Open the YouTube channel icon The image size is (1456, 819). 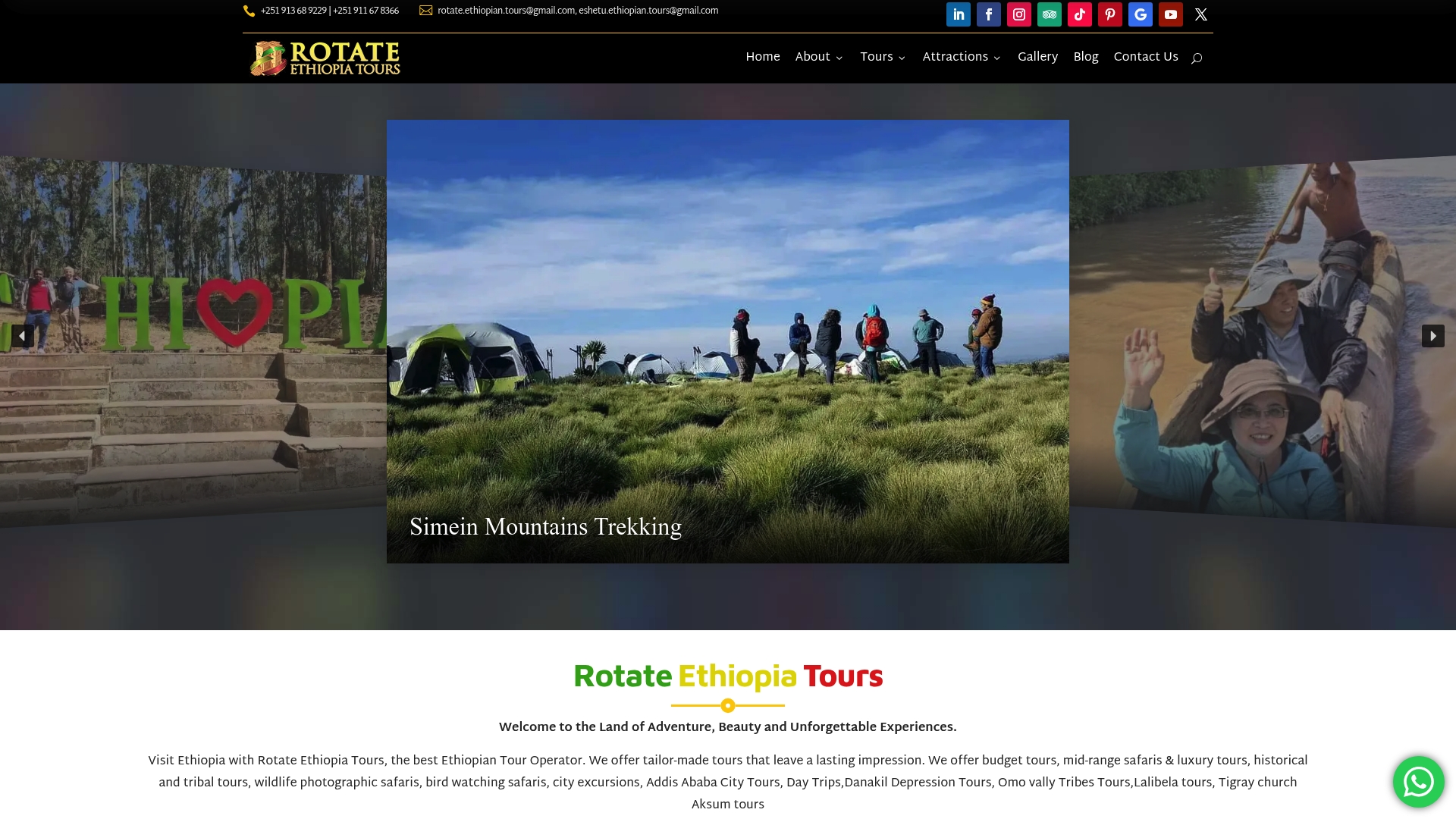point(1170,14)
